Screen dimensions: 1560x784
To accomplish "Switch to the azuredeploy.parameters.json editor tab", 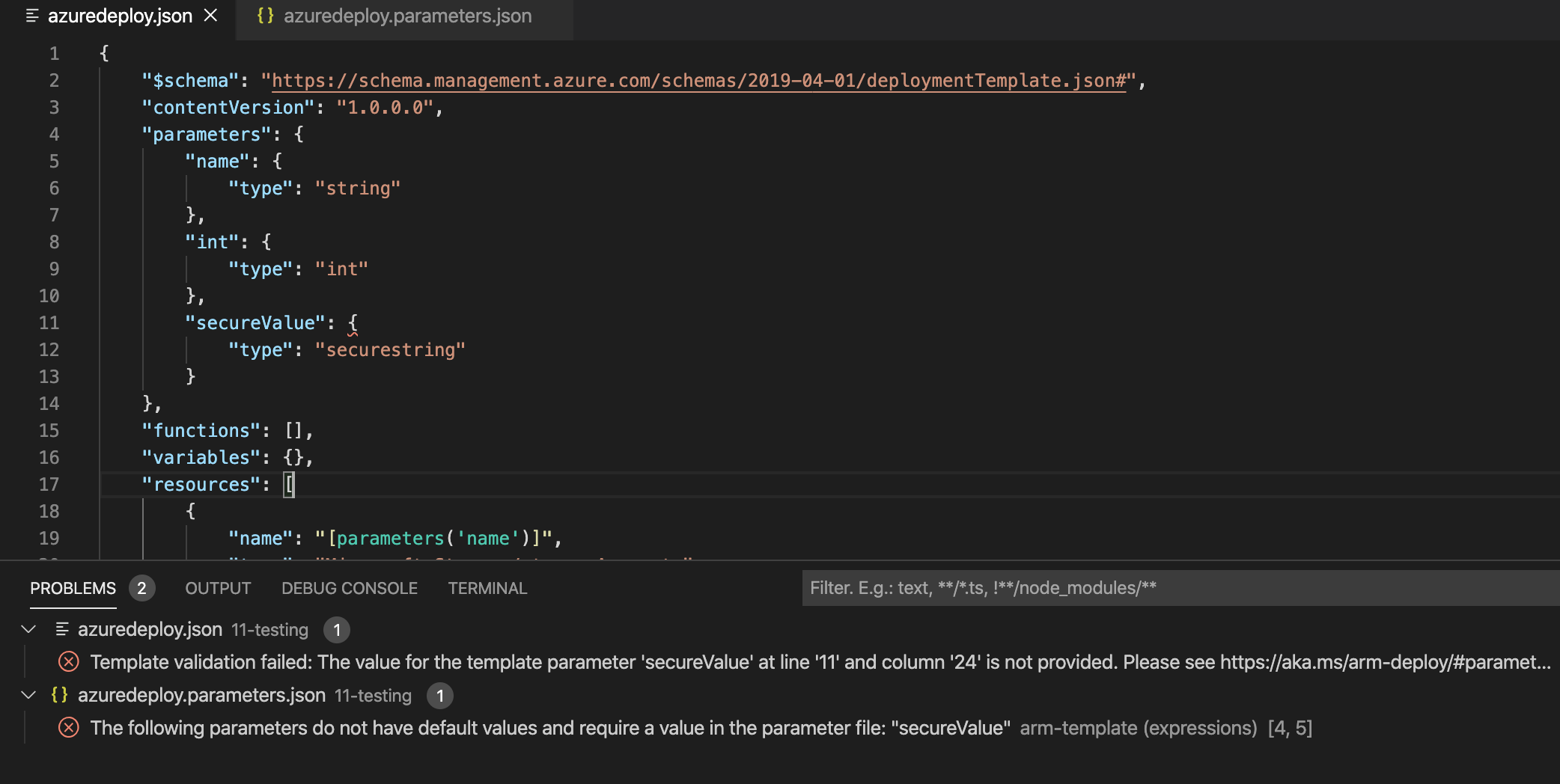I will (408, 16).
